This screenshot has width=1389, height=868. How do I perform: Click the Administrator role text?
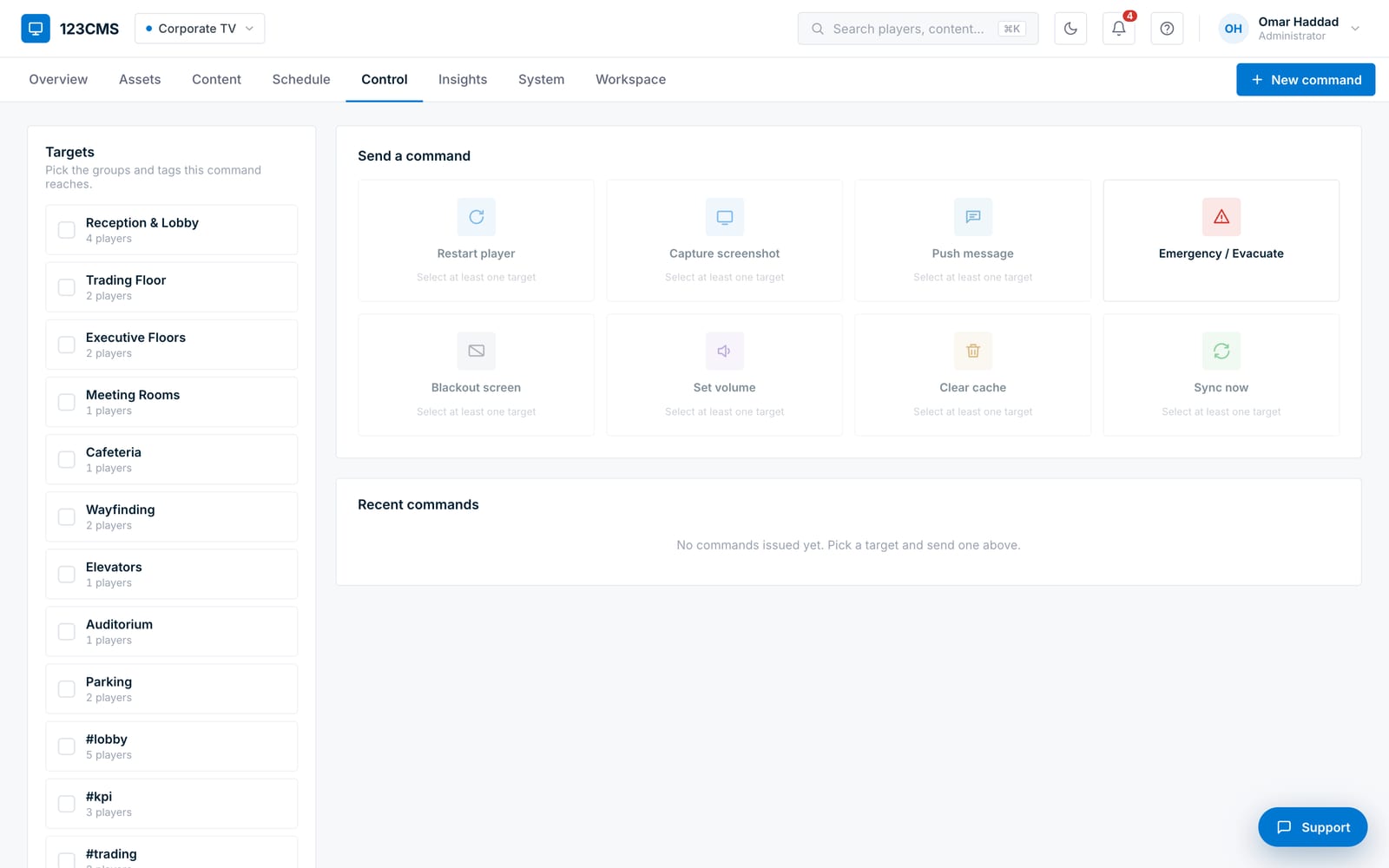tap(1292, 36)
